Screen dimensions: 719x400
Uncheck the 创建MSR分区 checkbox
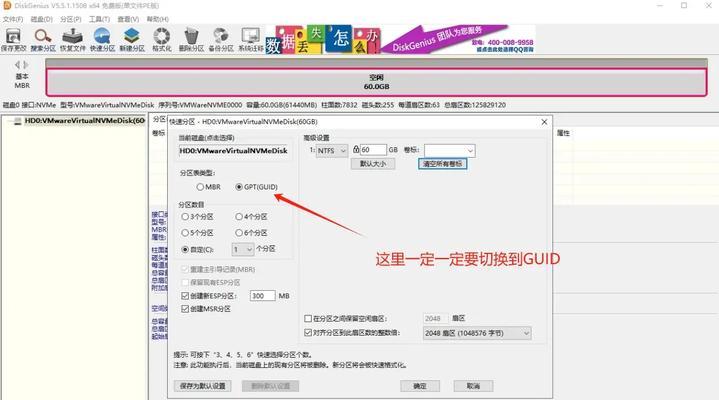tap(185, 309)
